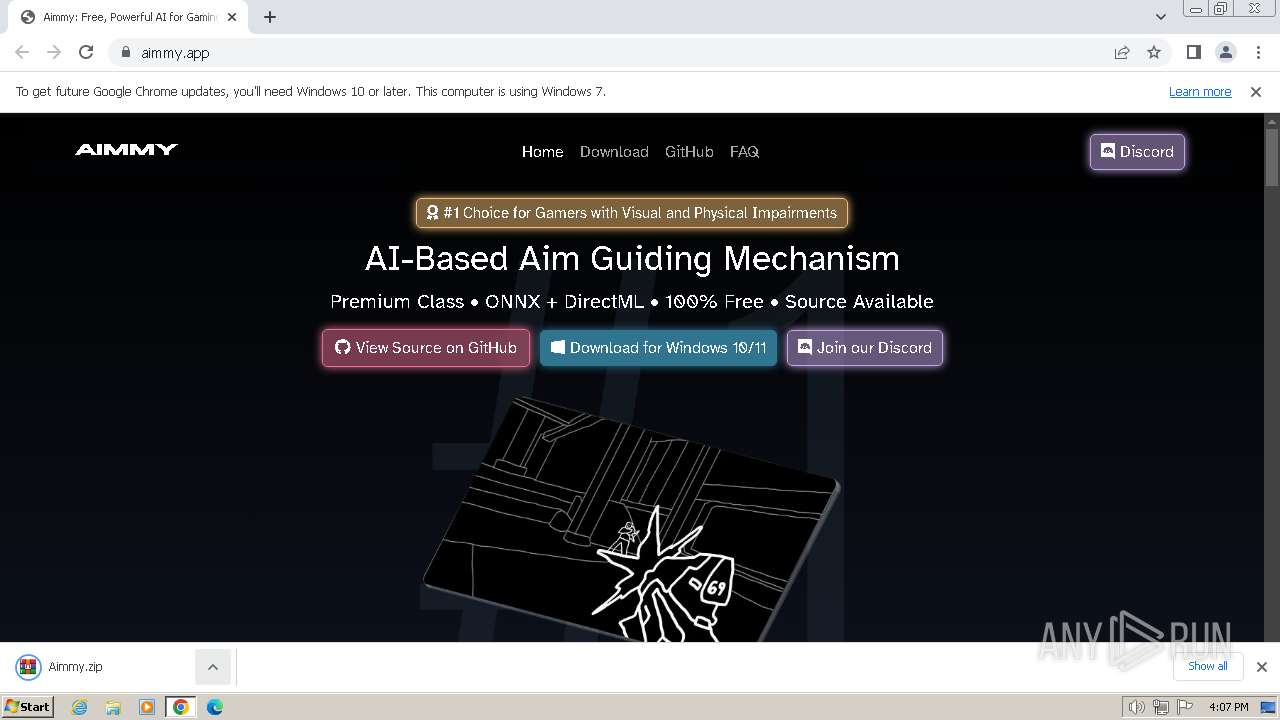Viewport: 1280px width, 720px height.
Task: Click the AI-Based Aim Guiding Mechanism heading
Action: pos(632,259)
